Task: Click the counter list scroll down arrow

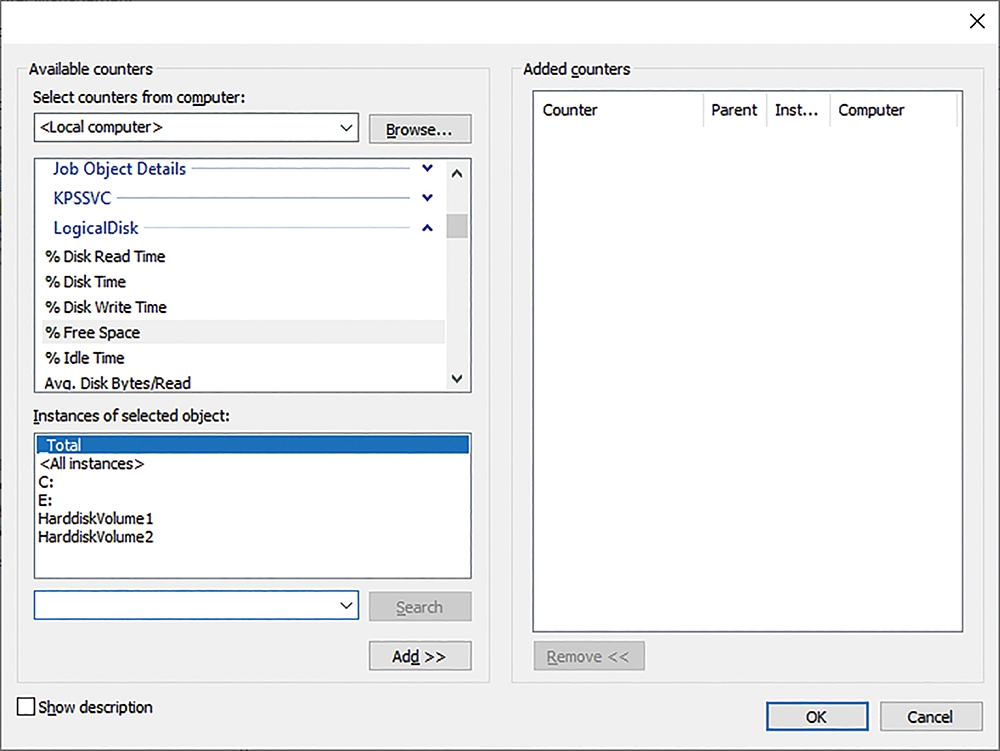Action: (x=457, y=379)
